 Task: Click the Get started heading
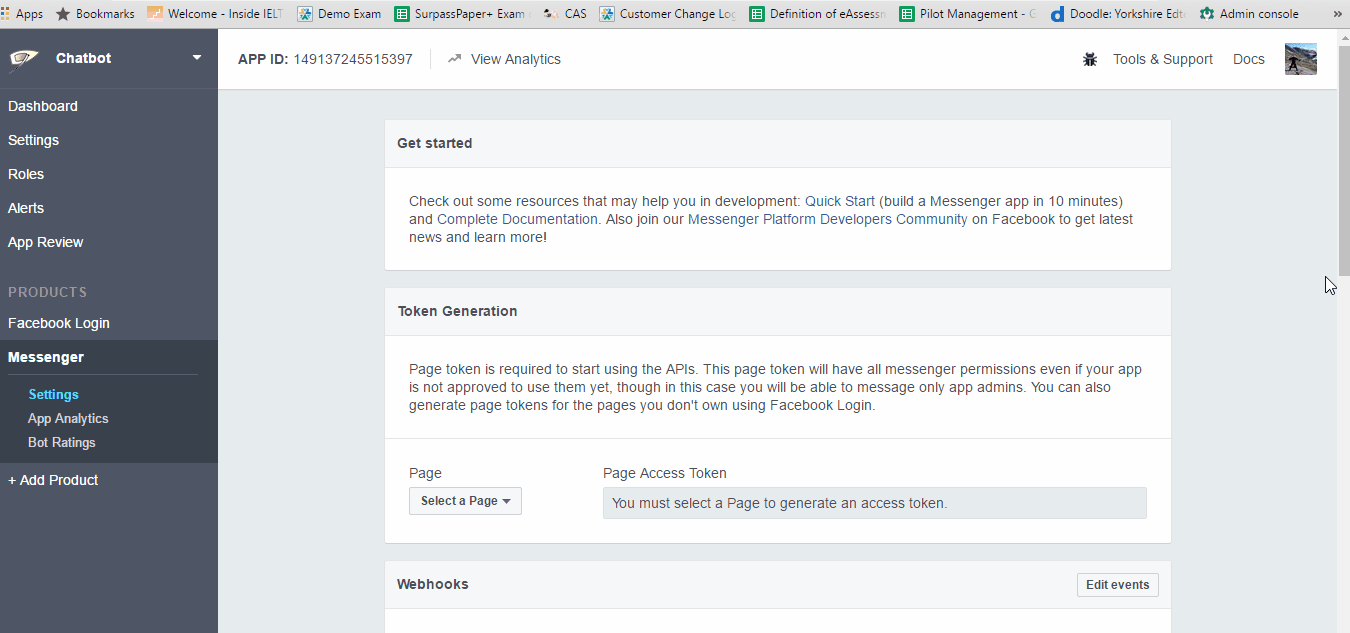(x=435, y=143)
